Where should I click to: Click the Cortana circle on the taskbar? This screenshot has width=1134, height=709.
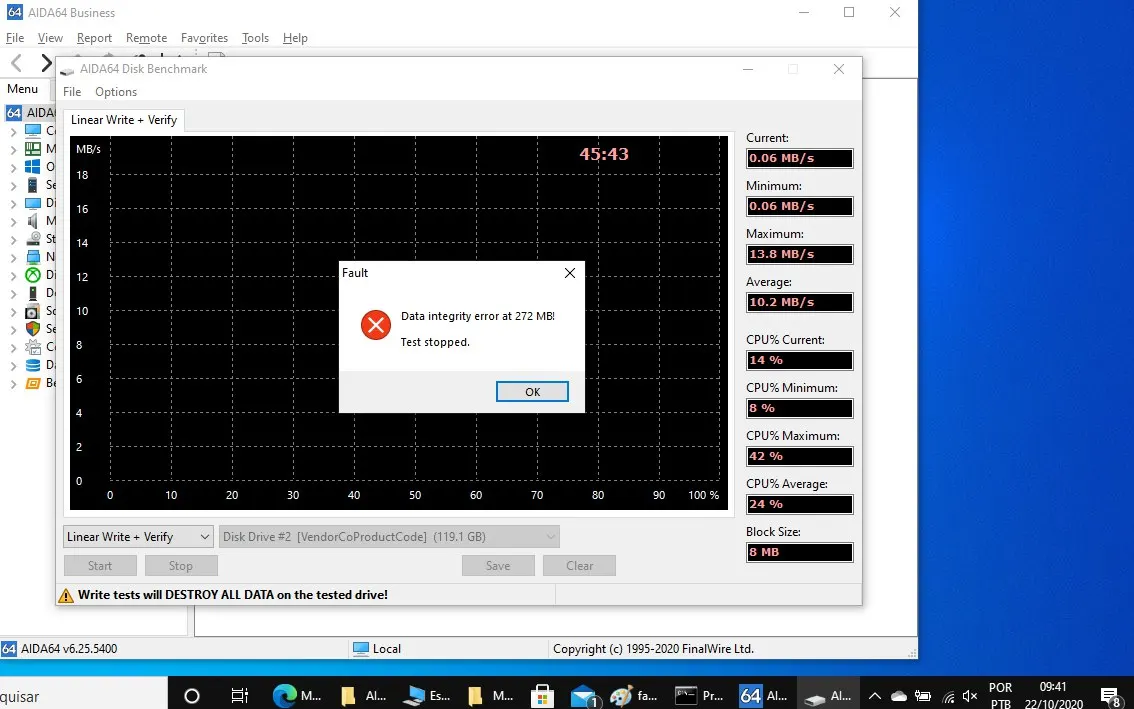(x=192, y=696)
